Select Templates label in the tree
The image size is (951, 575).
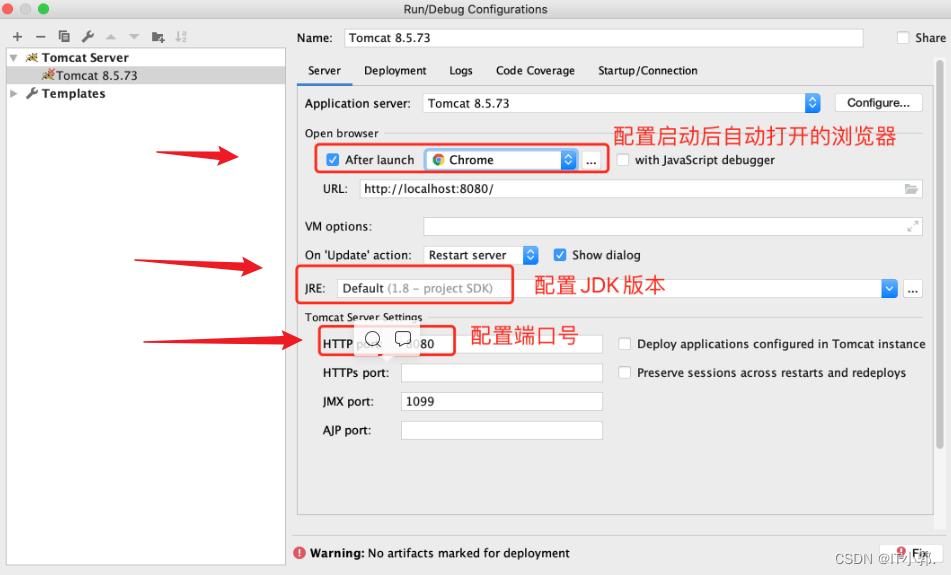(73, 93)
